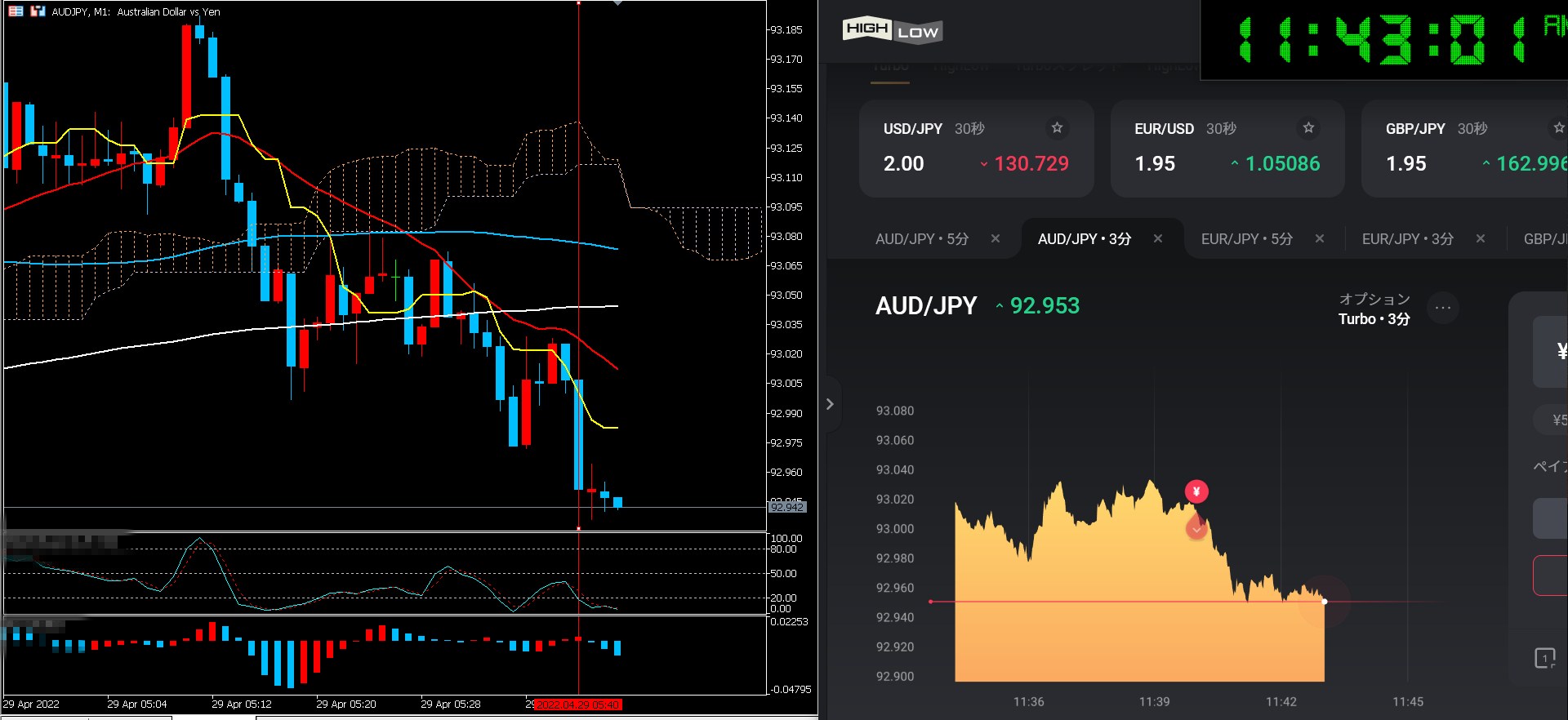
Task: Switch to the AUD/JPY 5分 tab
Action: (x=921, y=239)
